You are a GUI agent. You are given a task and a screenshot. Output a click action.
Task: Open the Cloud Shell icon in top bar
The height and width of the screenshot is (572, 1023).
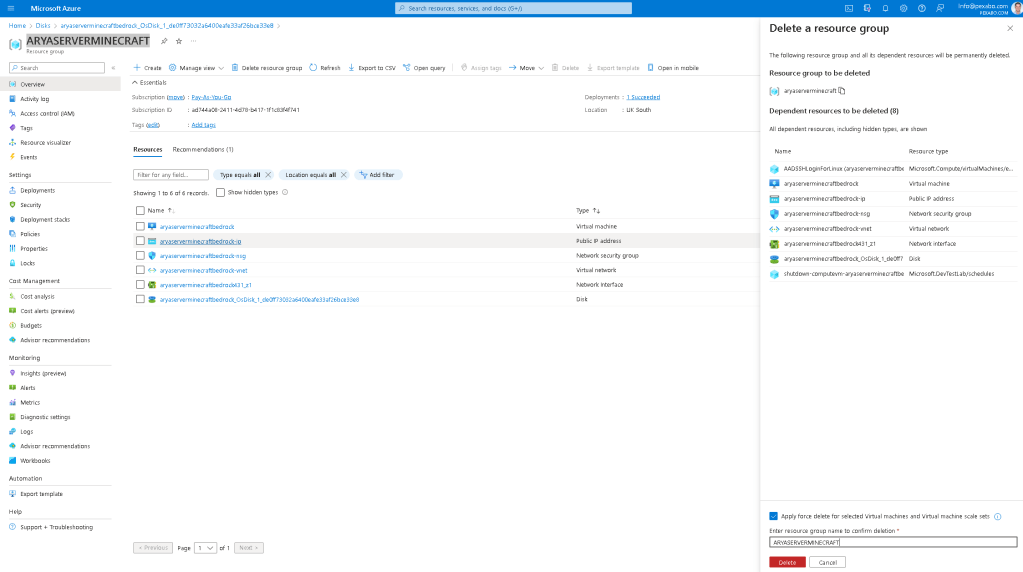(x=849, y=8)
